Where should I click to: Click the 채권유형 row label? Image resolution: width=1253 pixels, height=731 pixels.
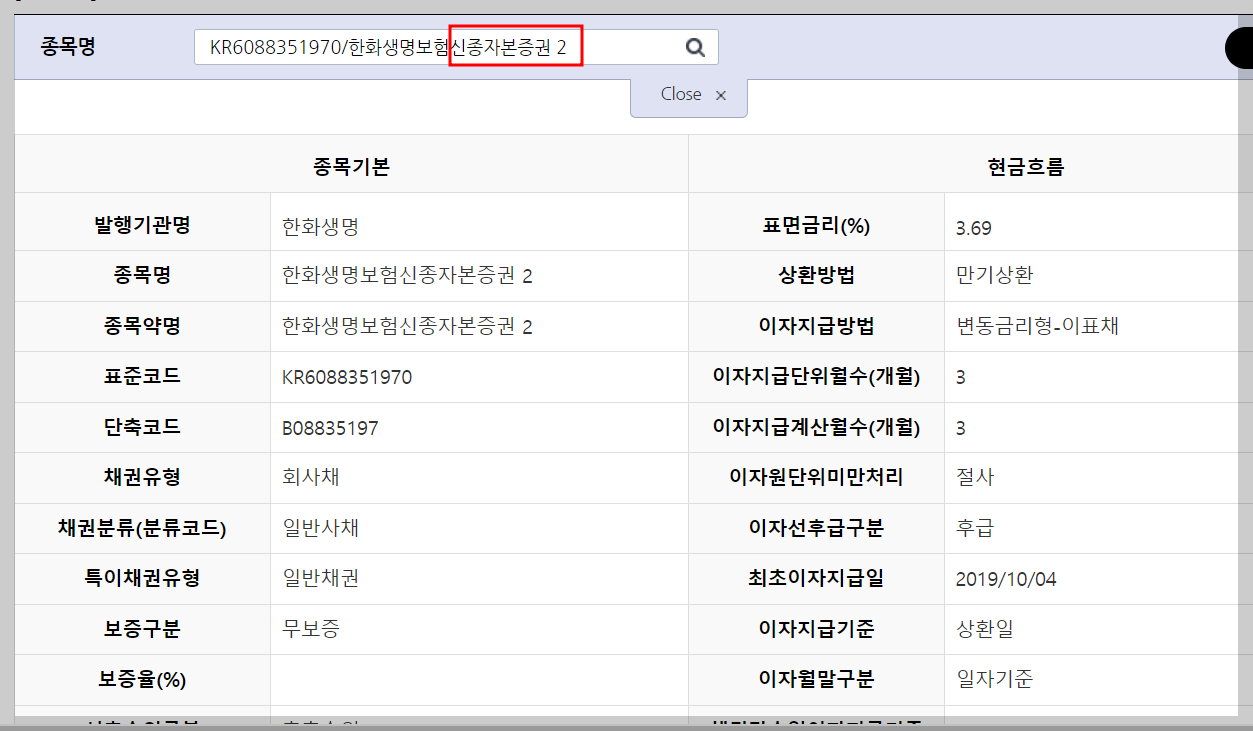(142, 478)
